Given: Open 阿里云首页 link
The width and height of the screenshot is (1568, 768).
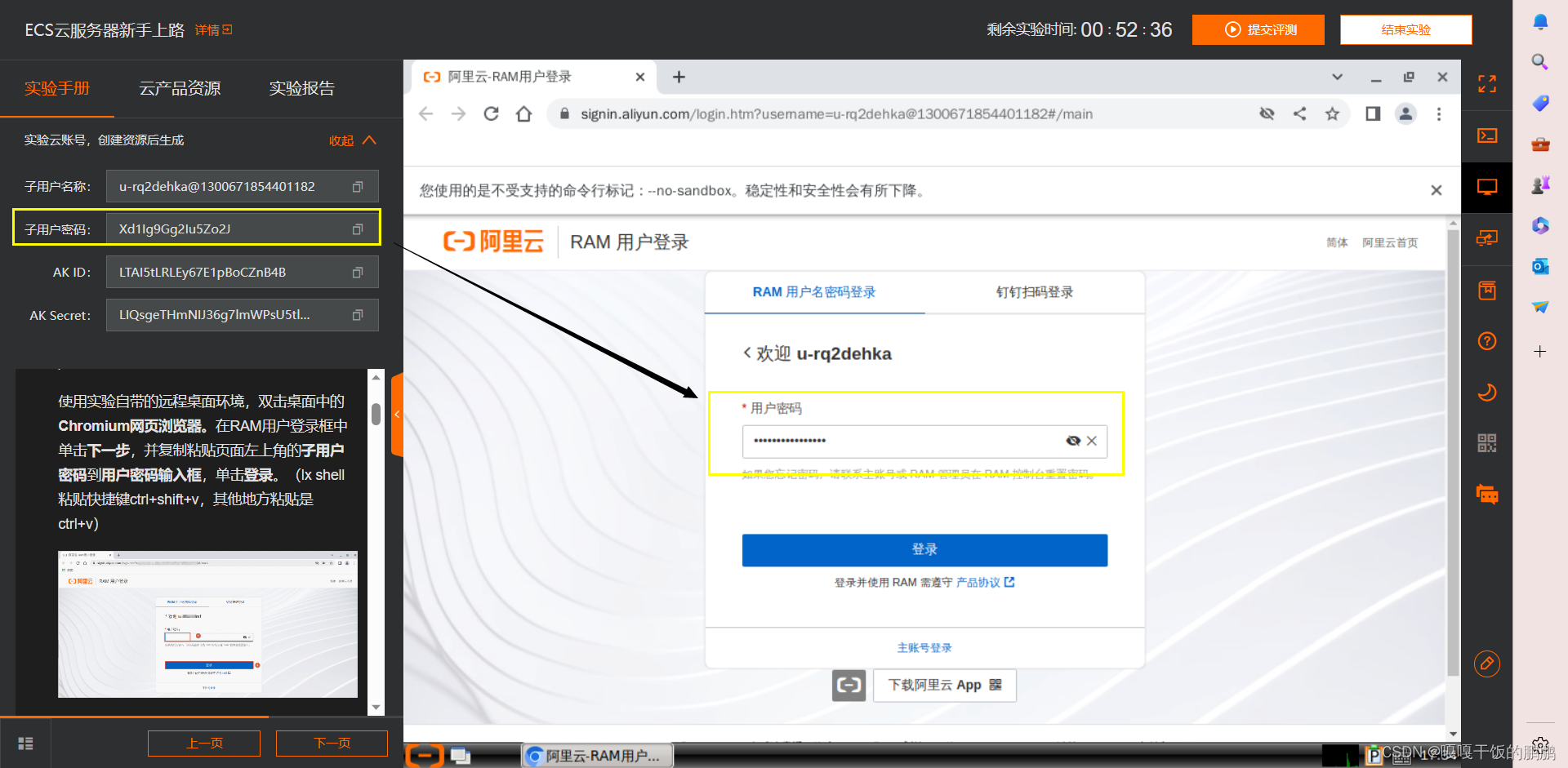Looking at the screenshot, I should (1390, 242).
